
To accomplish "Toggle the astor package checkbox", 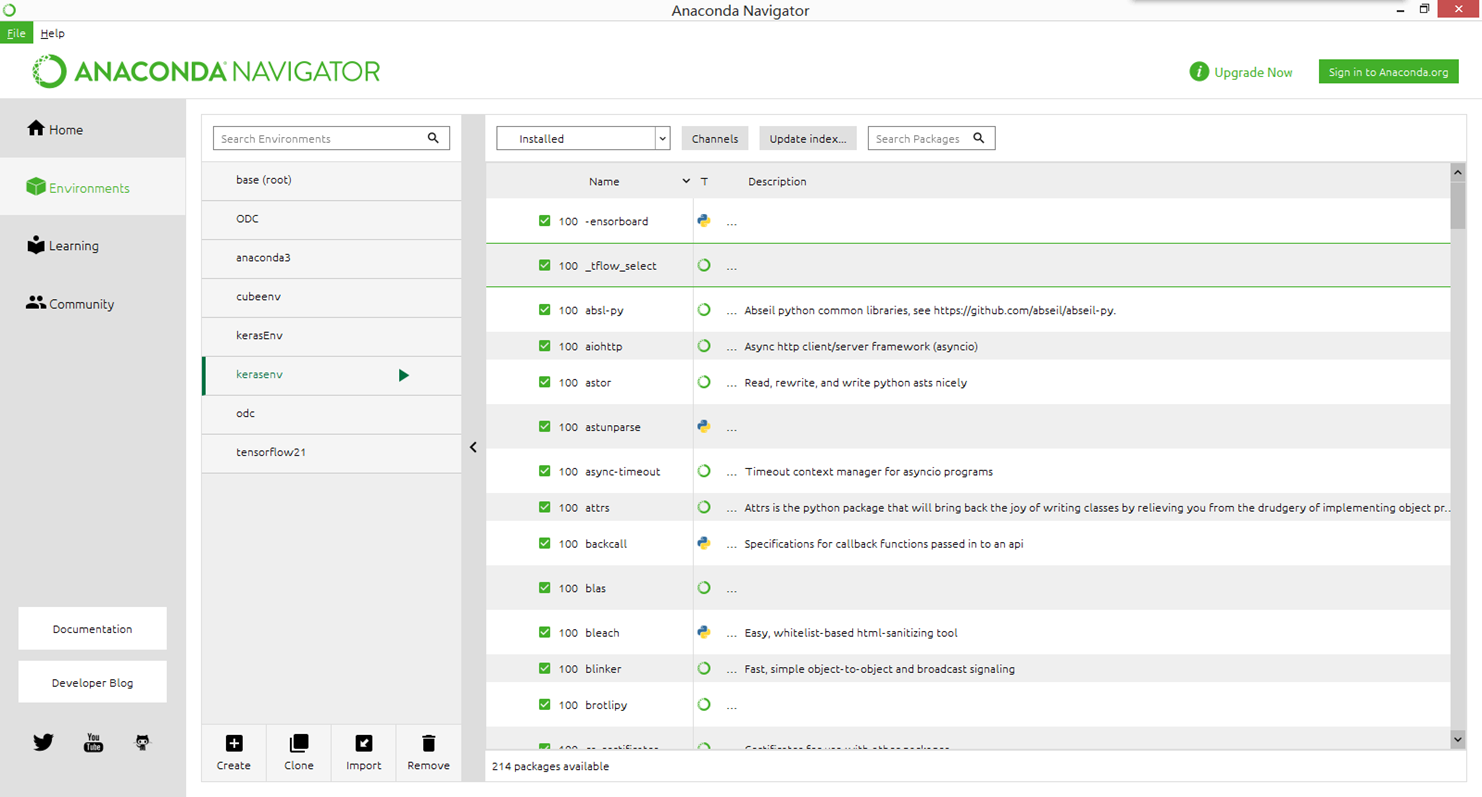I will click(544, 382).
